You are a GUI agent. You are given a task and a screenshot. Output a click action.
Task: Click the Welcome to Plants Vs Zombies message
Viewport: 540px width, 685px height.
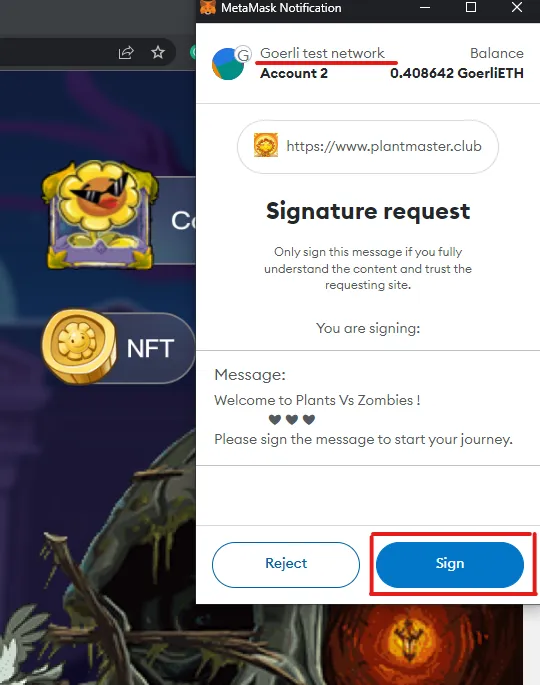[317, 400]
